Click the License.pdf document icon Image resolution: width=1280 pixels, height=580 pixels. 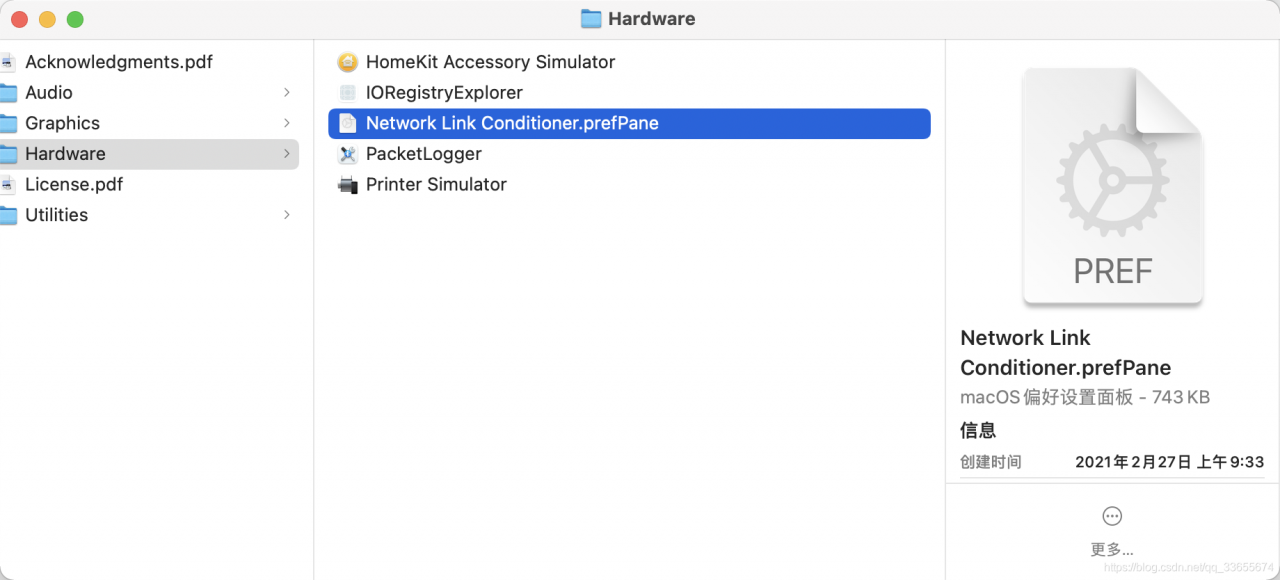click(7, 185)
